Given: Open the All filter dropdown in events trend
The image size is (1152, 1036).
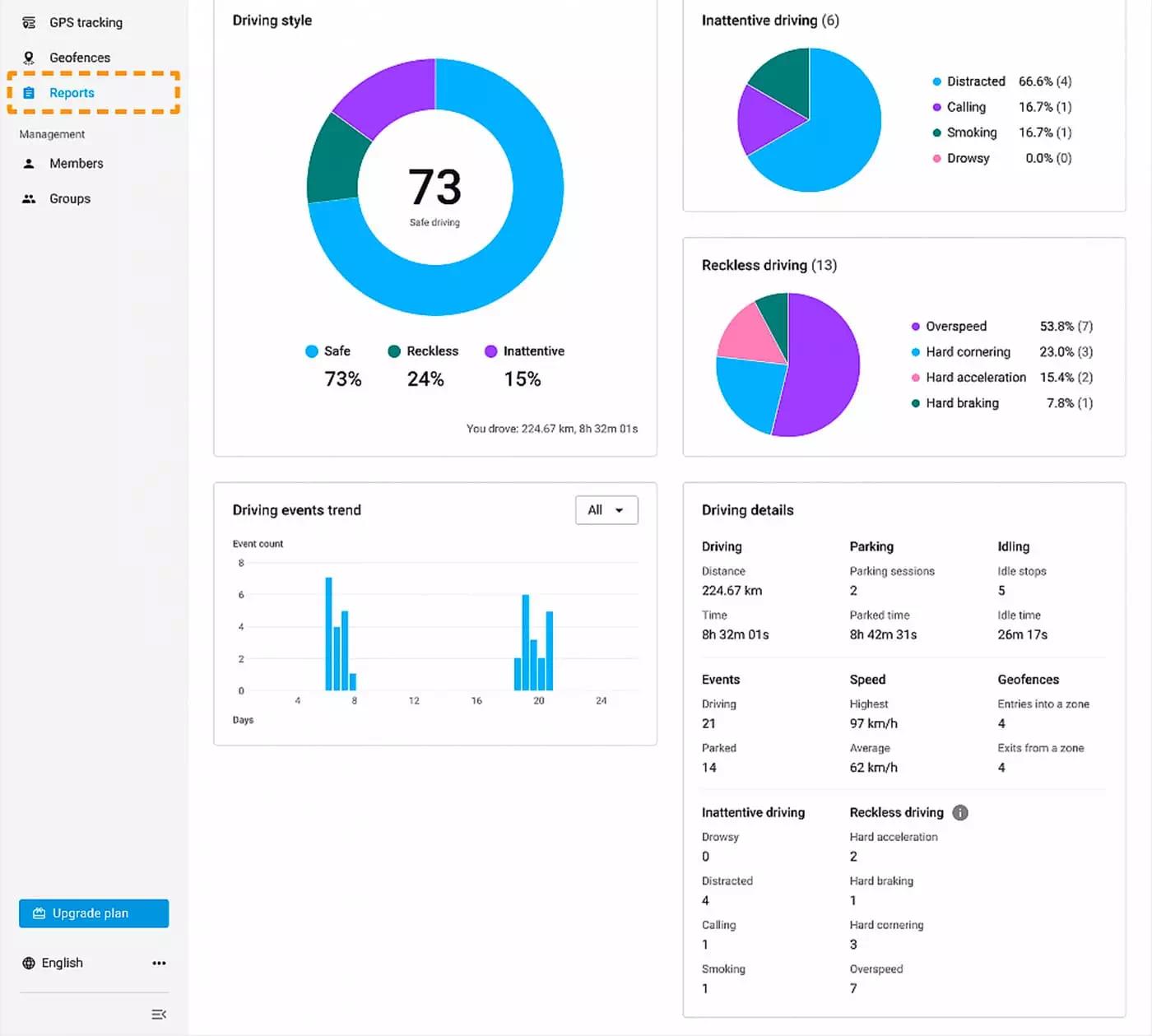Looking at the screenshot, I should (606, 510).
